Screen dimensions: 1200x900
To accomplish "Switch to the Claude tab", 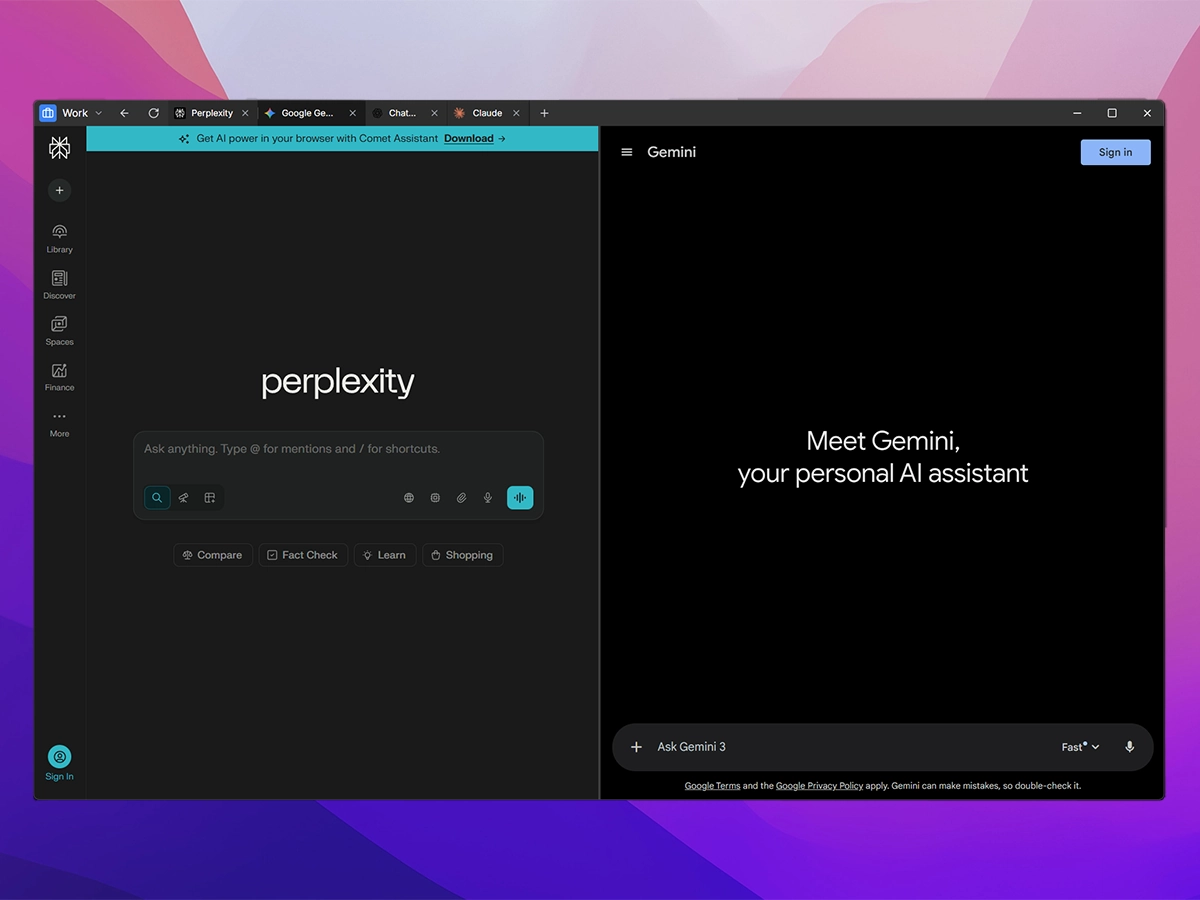I will [485, 113].
